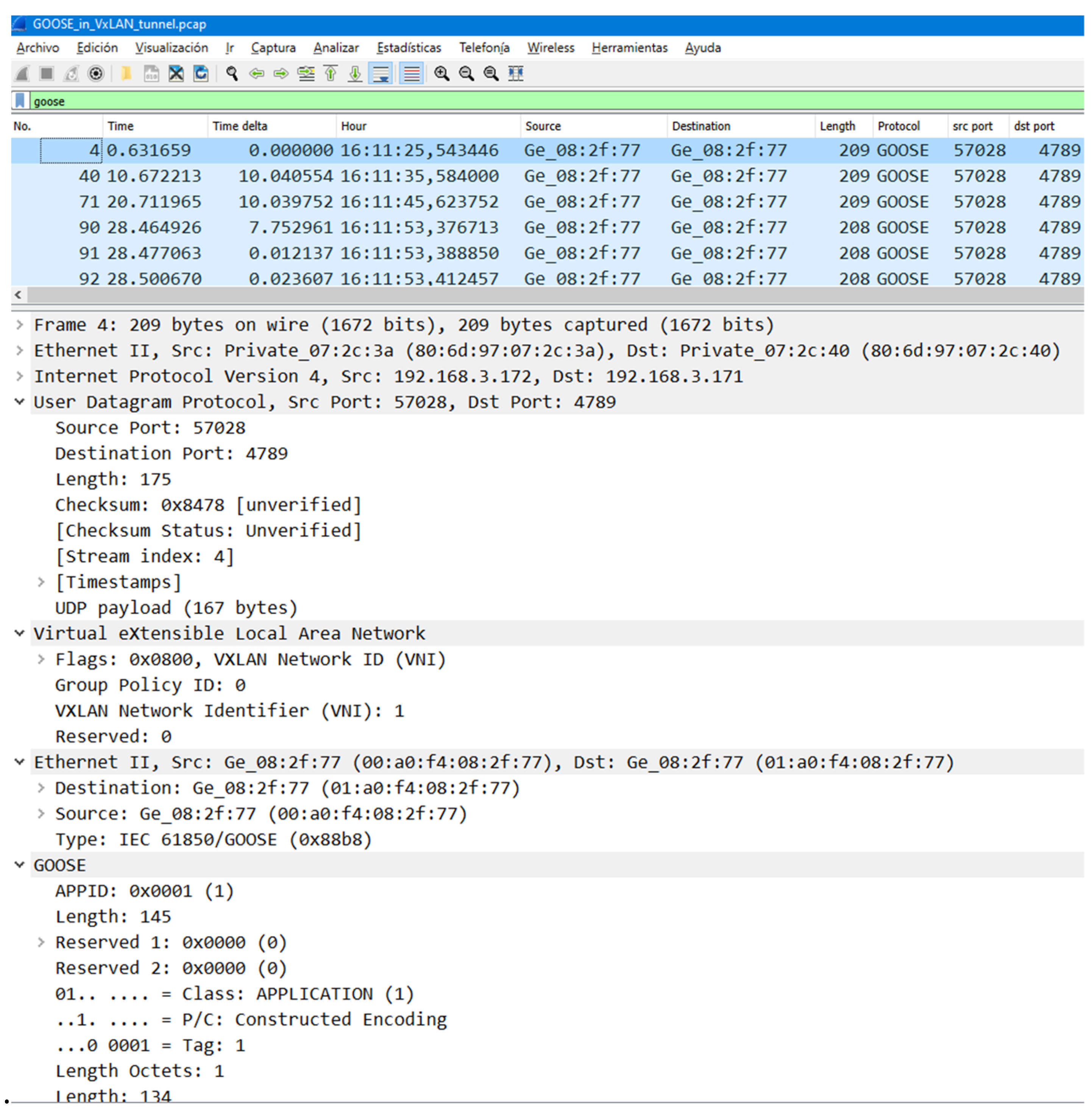This screenshot has height=1118, width=1092.
Task: Click the close capture file icon
Action: (176, 73)
